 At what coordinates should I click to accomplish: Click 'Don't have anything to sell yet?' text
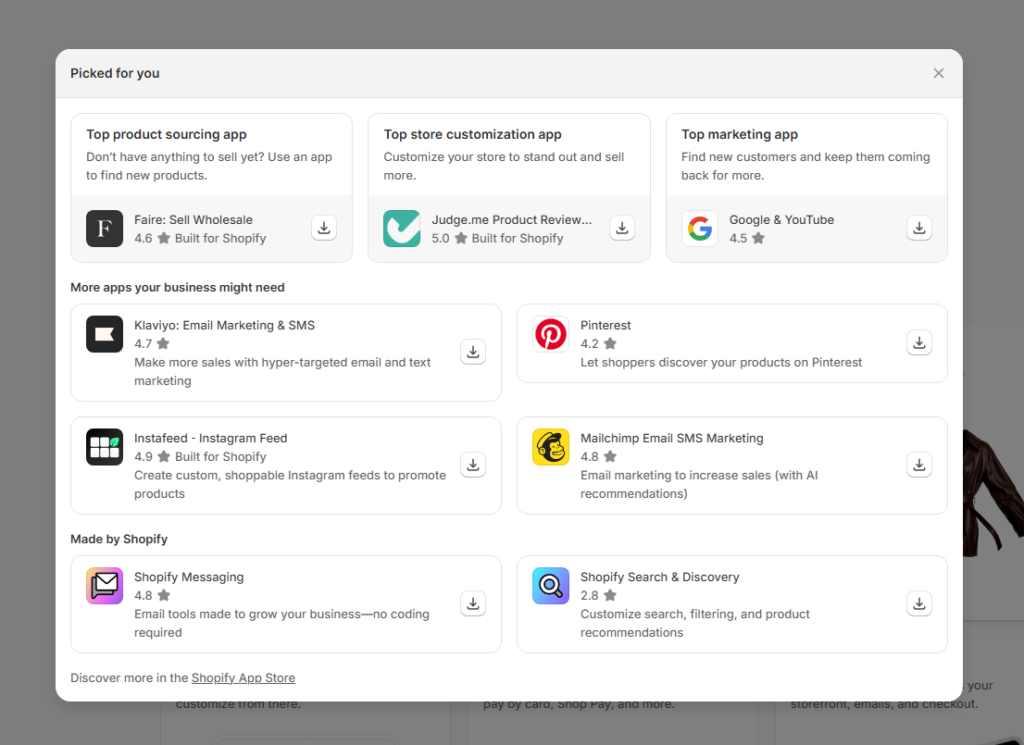pyautogui.click(x=209, y=166)
